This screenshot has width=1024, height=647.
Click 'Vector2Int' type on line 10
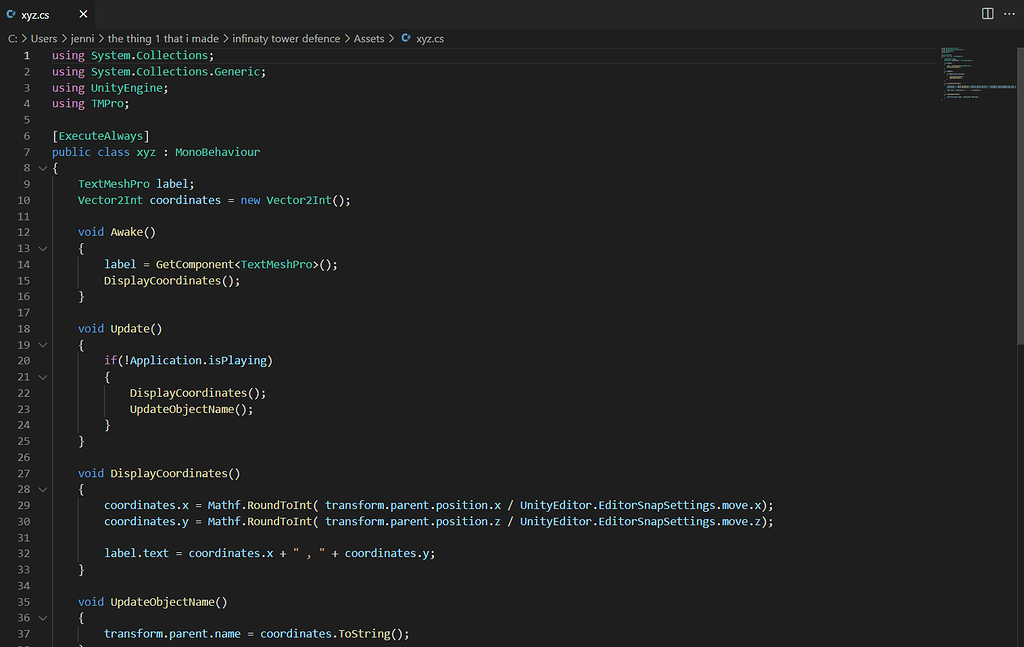pos(110,200)
